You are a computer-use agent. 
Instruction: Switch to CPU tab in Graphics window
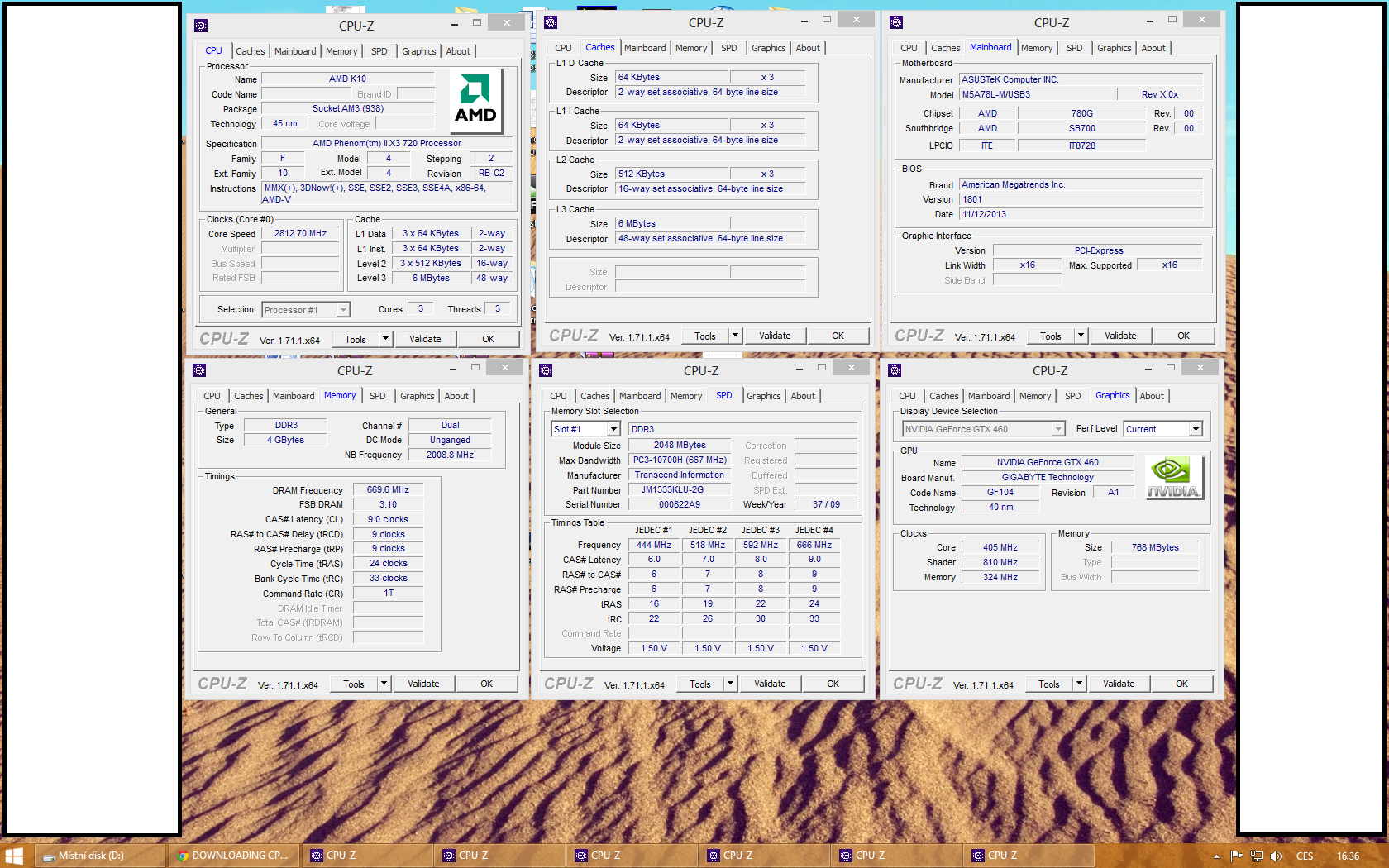907,396
